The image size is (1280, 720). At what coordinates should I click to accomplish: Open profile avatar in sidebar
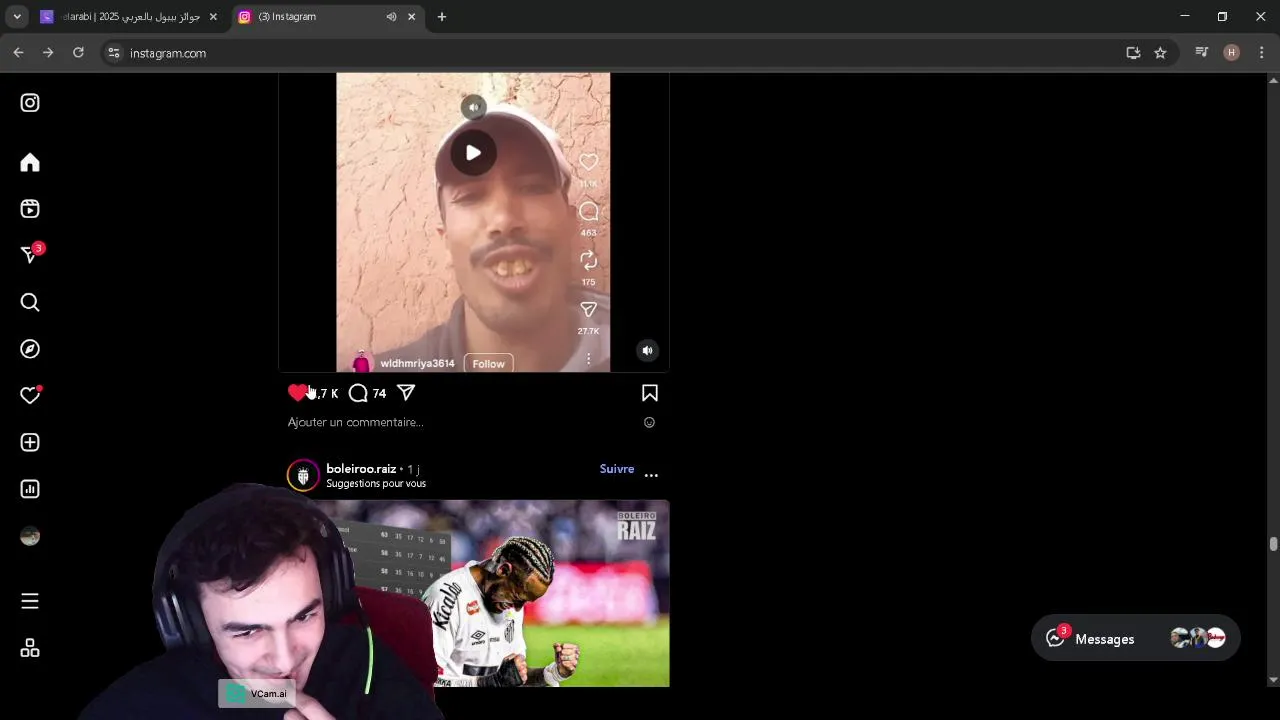coord(30,536)
